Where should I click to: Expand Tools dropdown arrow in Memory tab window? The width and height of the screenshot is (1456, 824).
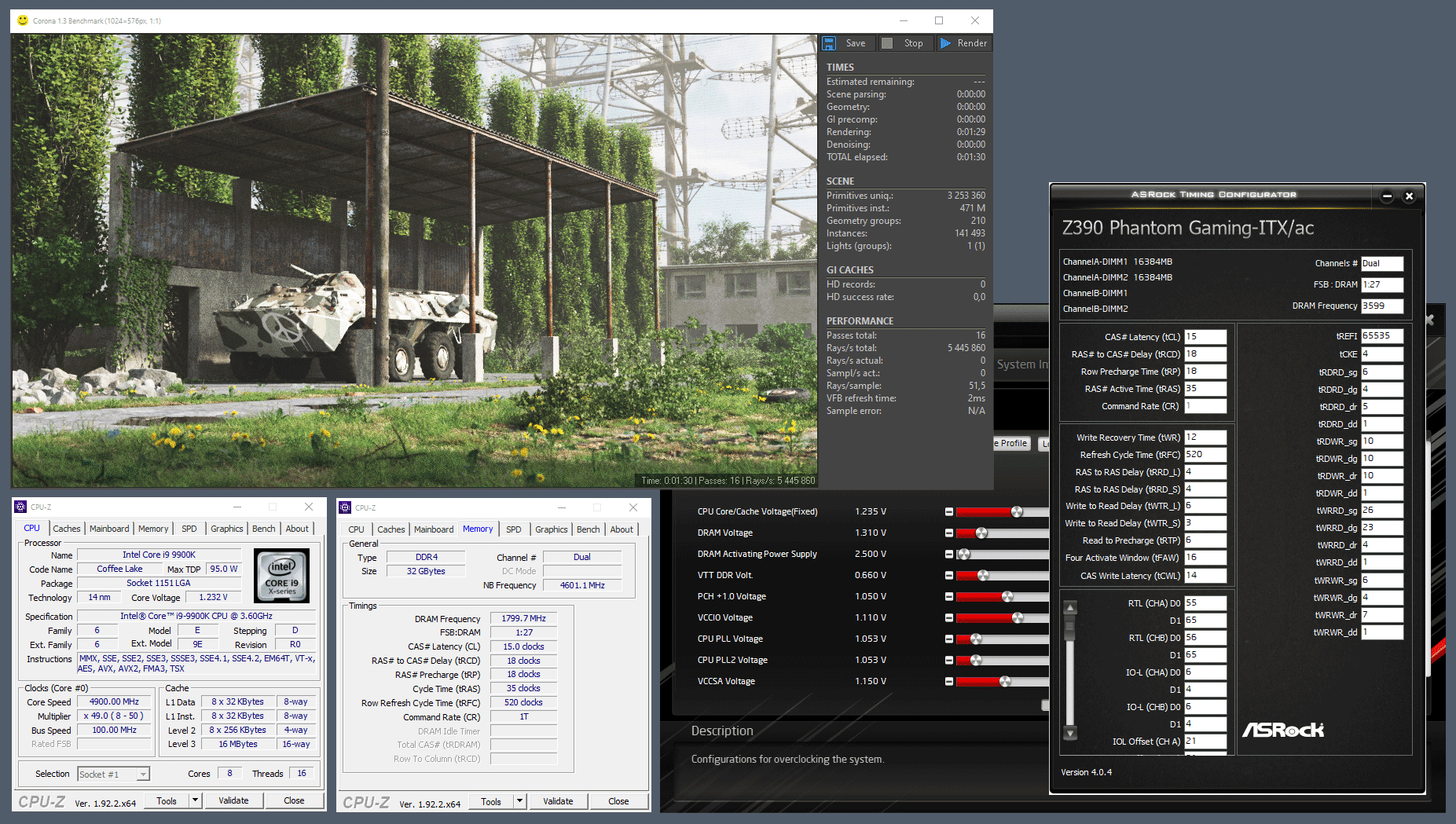coord(519,801)
